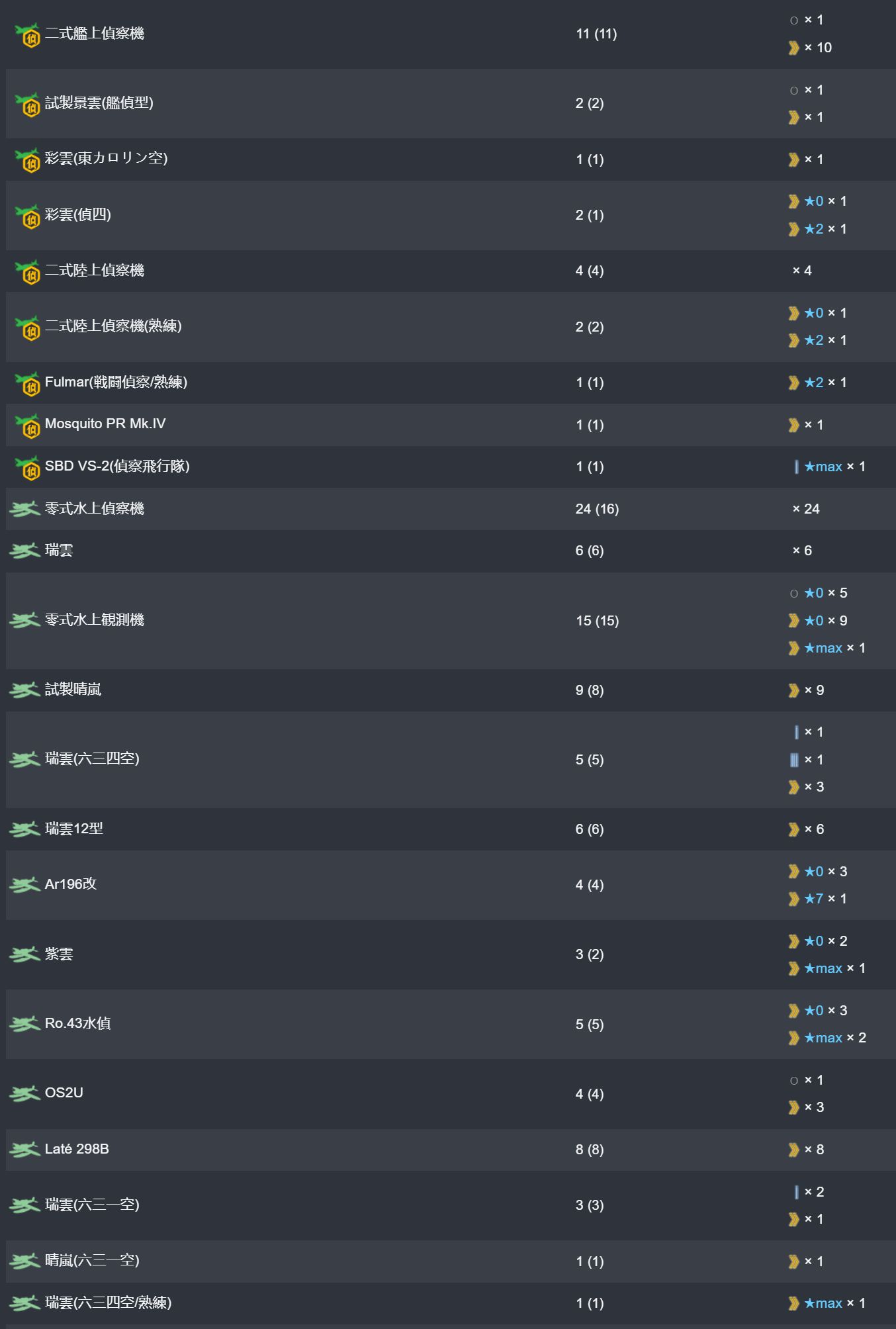The height and width of the screenshot is (1329, 896).
Task: Click the 晴嵐(六三一空) seaplane icon
Action: pos(25,1261)
